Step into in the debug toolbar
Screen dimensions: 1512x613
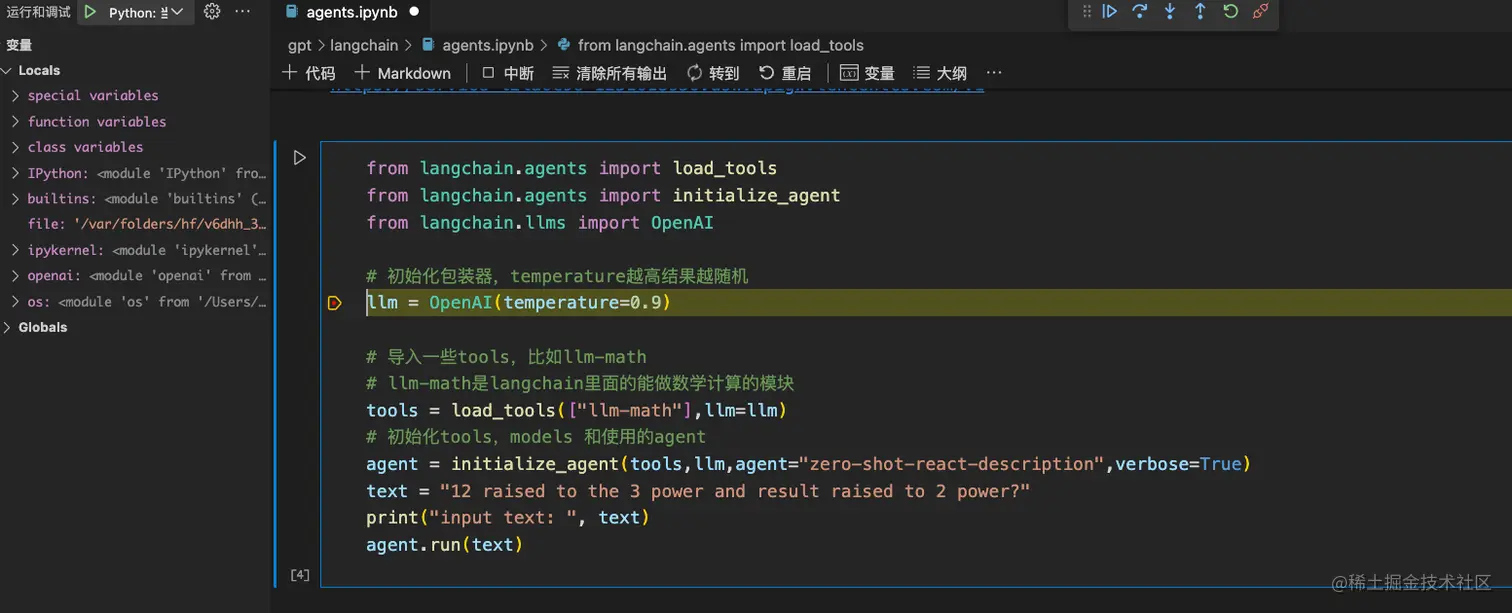tap(1170, 12)
